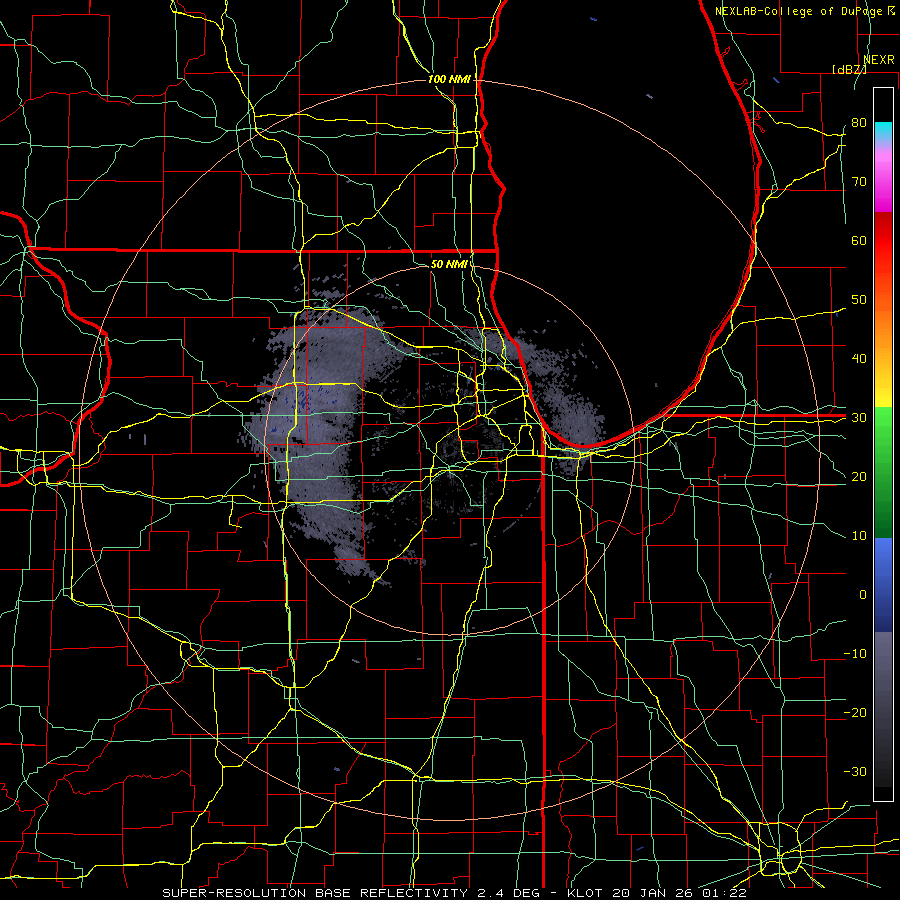Click the [dBZ] units label
This screenshot has width=900, height=900.
[x=849, y=69]
